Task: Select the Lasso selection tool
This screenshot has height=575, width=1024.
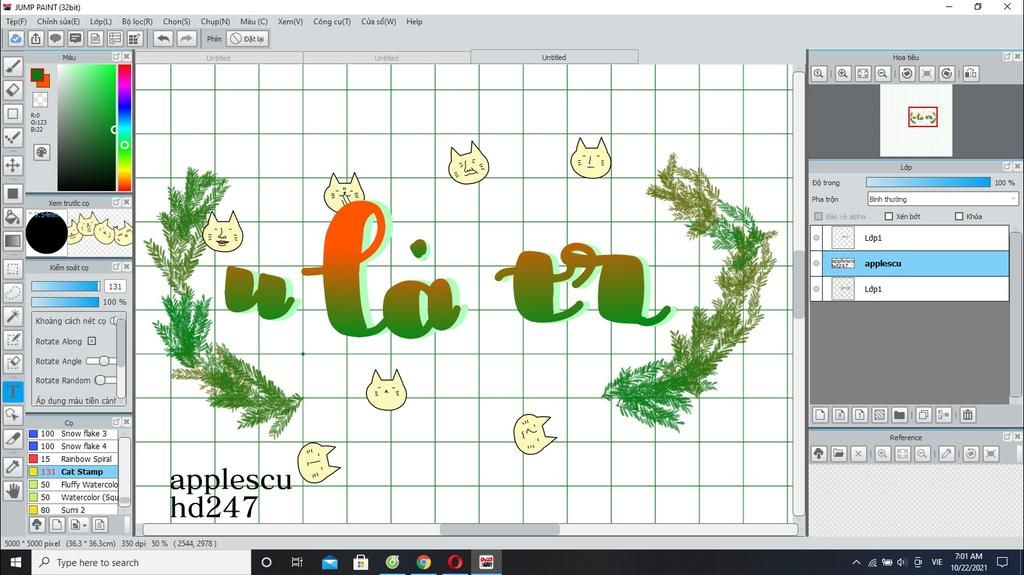Action: tap(13, 293)
